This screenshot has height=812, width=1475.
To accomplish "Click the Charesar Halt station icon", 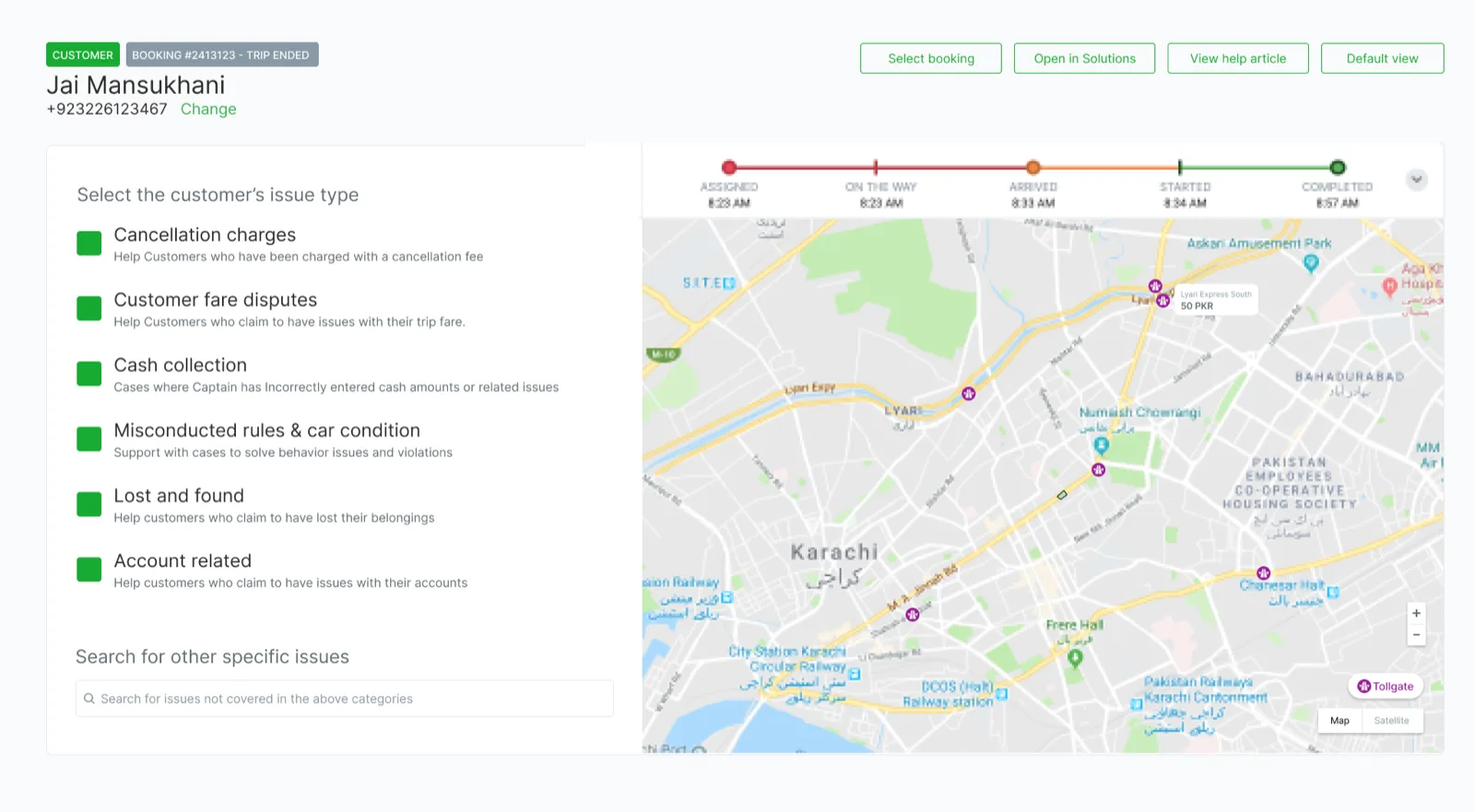I will pyautogui.click(x=1333, y=592).
